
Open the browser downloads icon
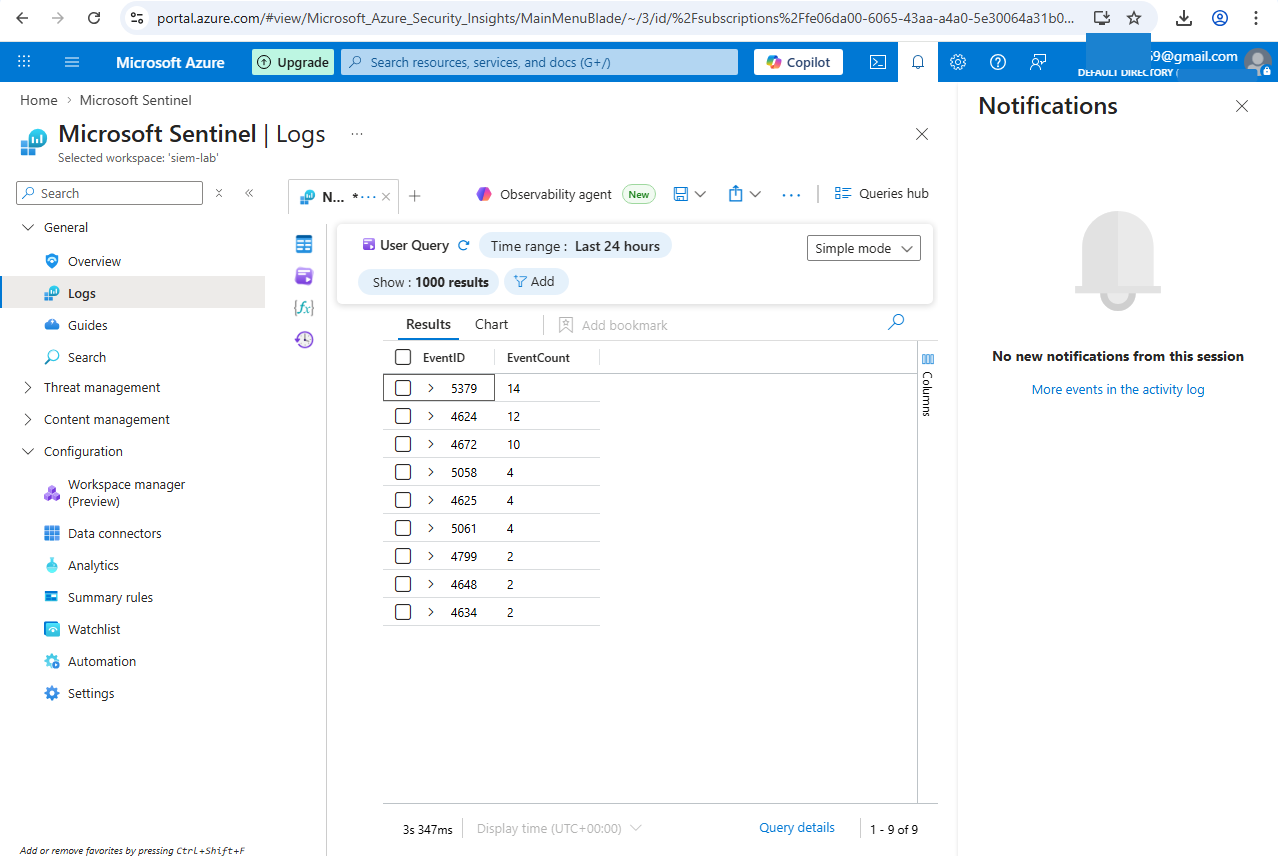coord(1184,18)
